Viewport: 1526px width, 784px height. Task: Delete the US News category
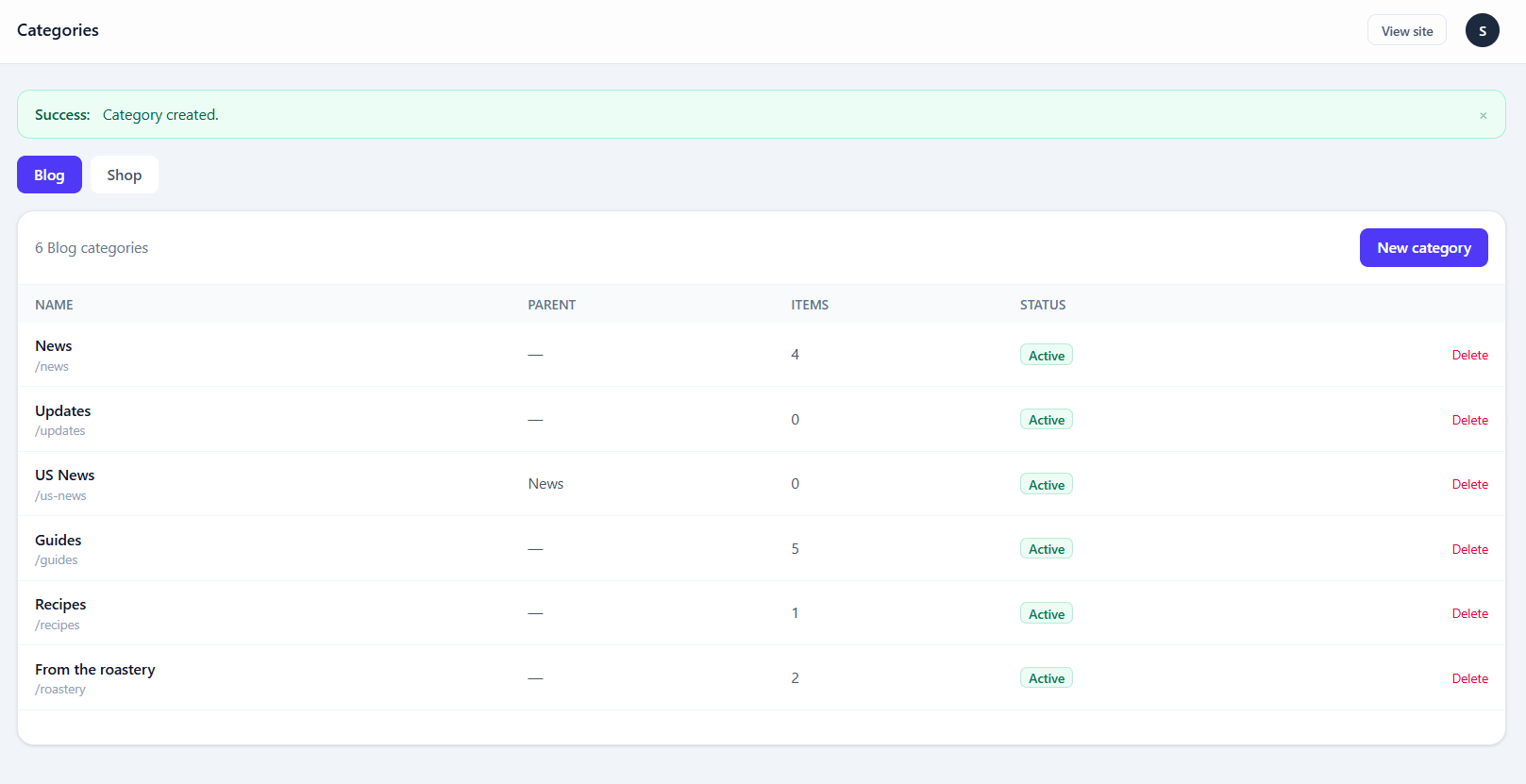1469,484
